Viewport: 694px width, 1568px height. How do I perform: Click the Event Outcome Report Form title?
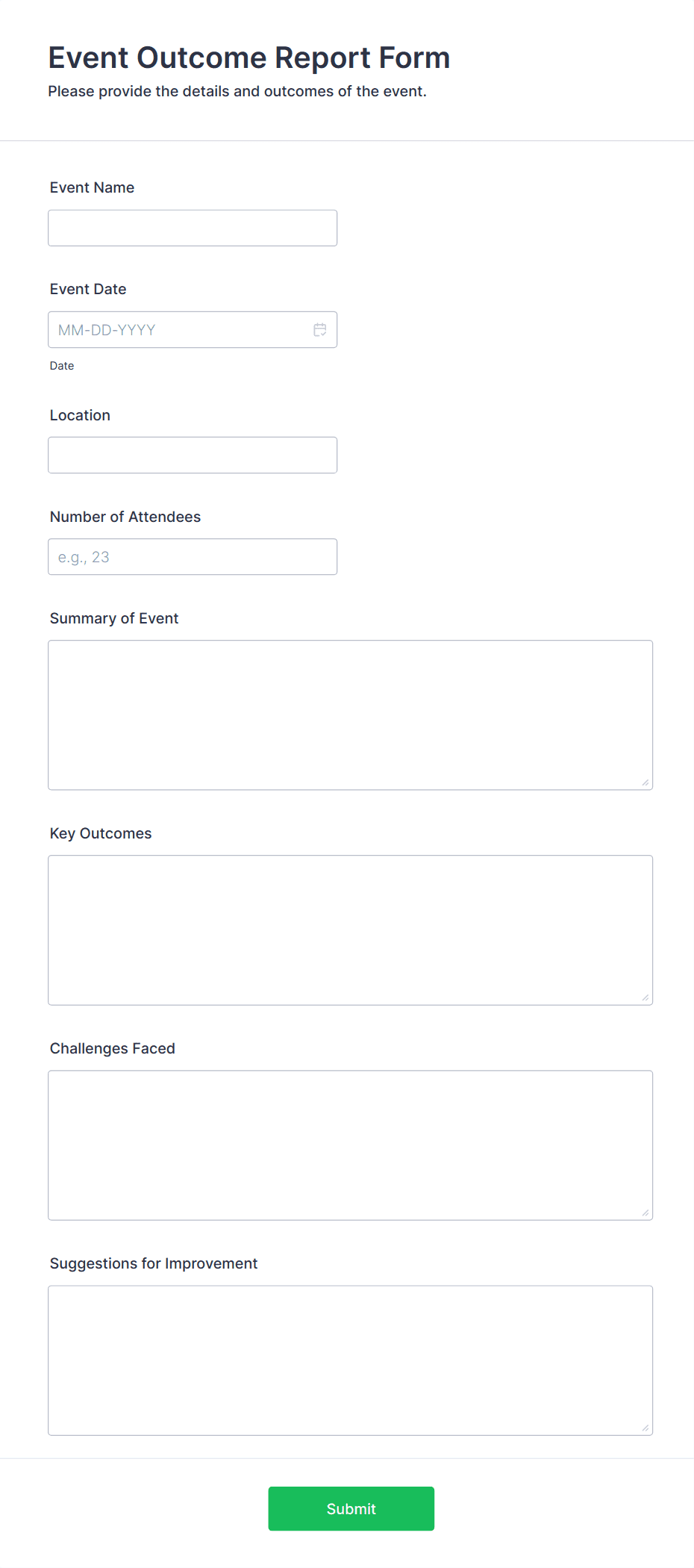(x=249, y=57)
